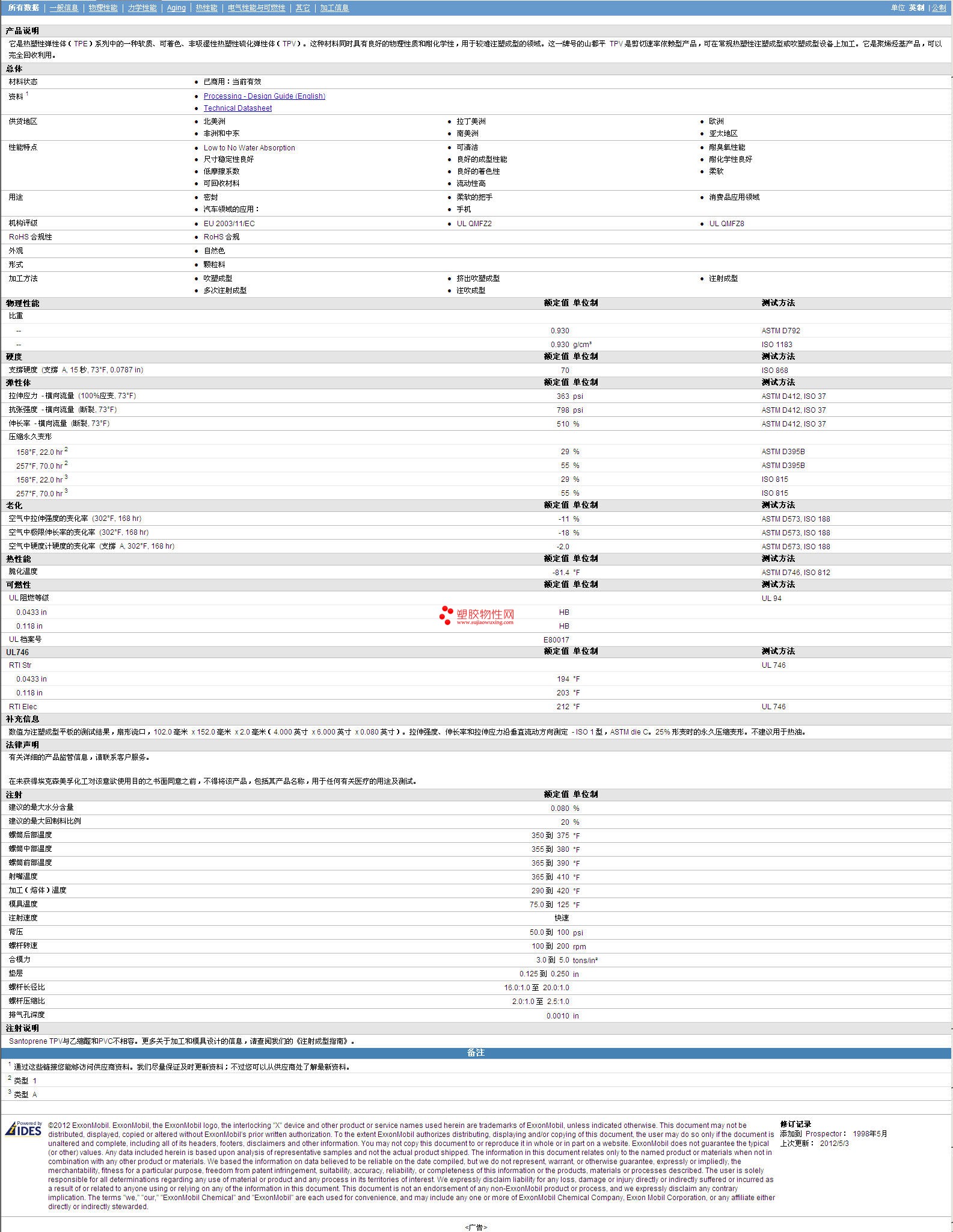Switch to the 其它 tab
Screen dimensions: 953x1232
pos(302,8)
